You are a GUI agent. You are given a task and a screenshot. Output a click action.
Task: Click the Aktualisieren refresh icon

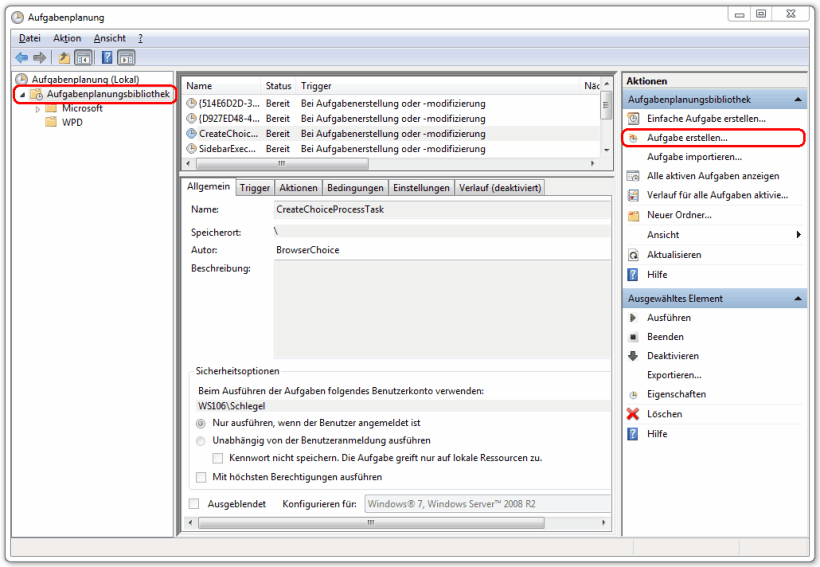click(x=633, y=255)
